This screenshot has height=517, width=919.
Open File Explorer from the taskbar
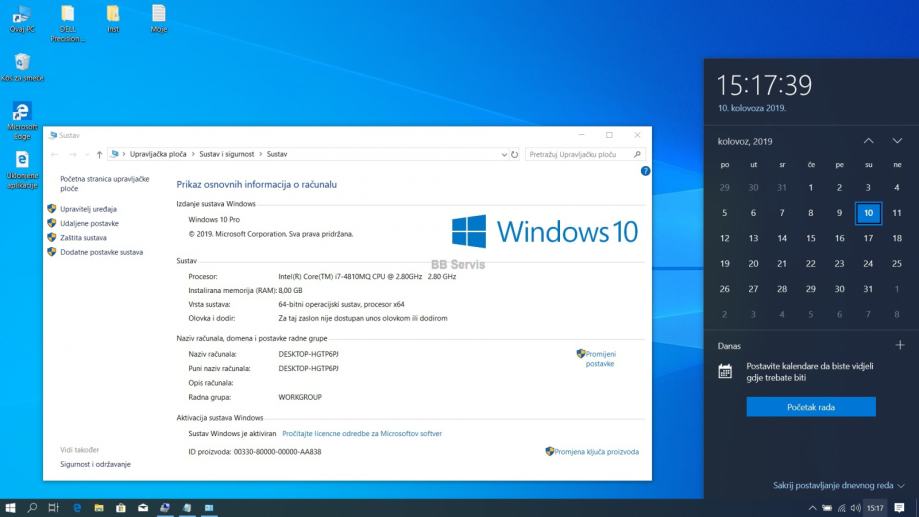click(99, 508)
